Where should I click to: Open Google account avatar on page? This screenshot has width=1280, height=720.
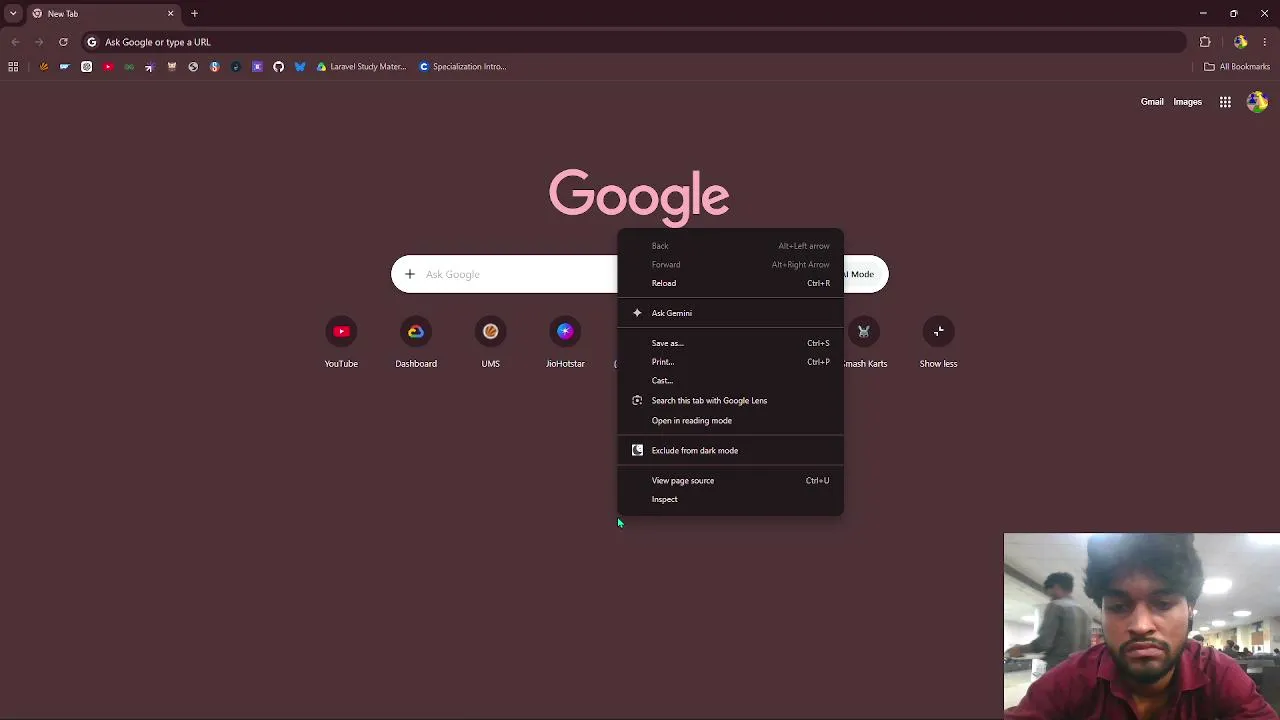[x=1257, y=102]
